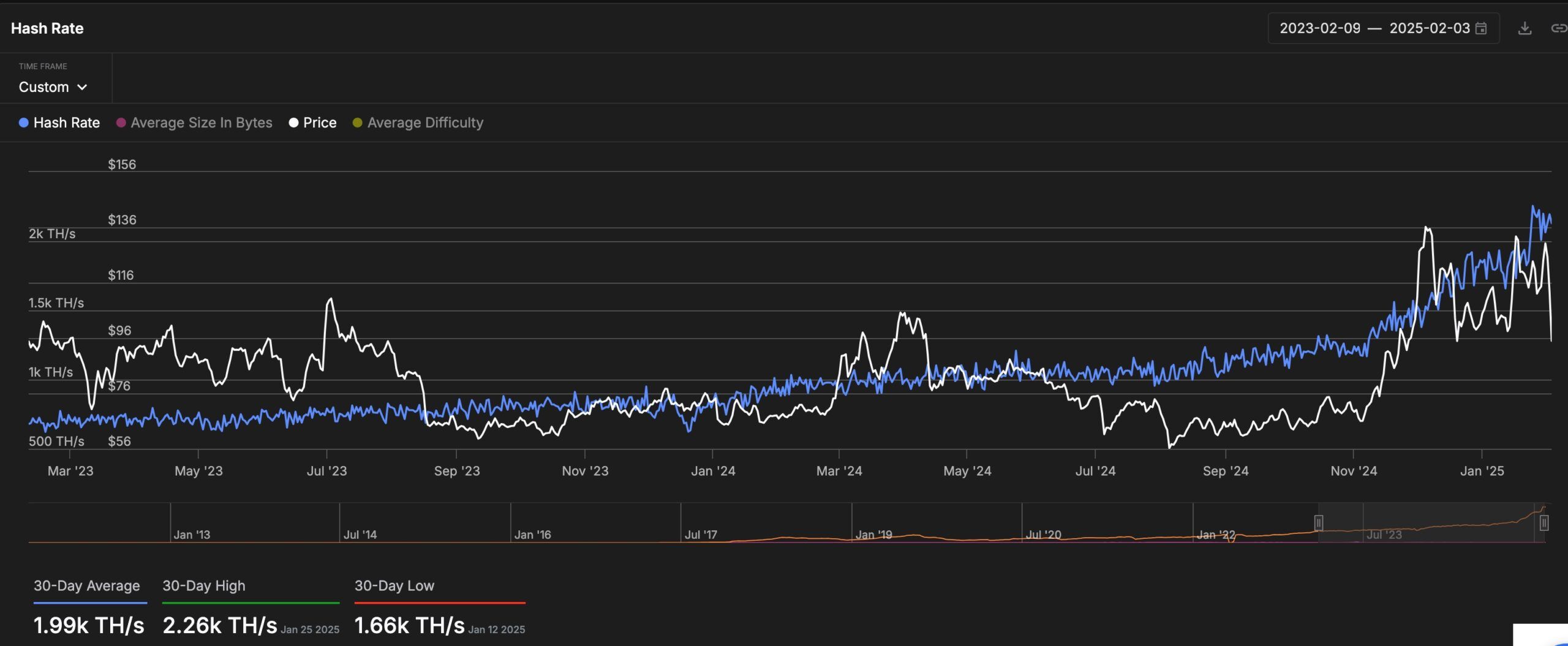Click 'Jan '19' in the navigator timeline

point(873,535)
